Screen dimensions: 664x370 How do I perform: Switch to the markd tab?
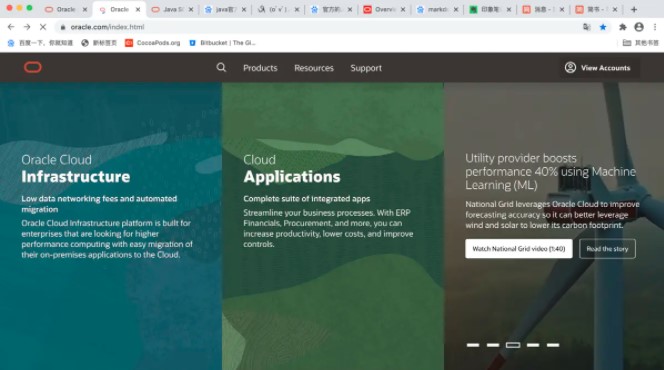click(436, 9)
